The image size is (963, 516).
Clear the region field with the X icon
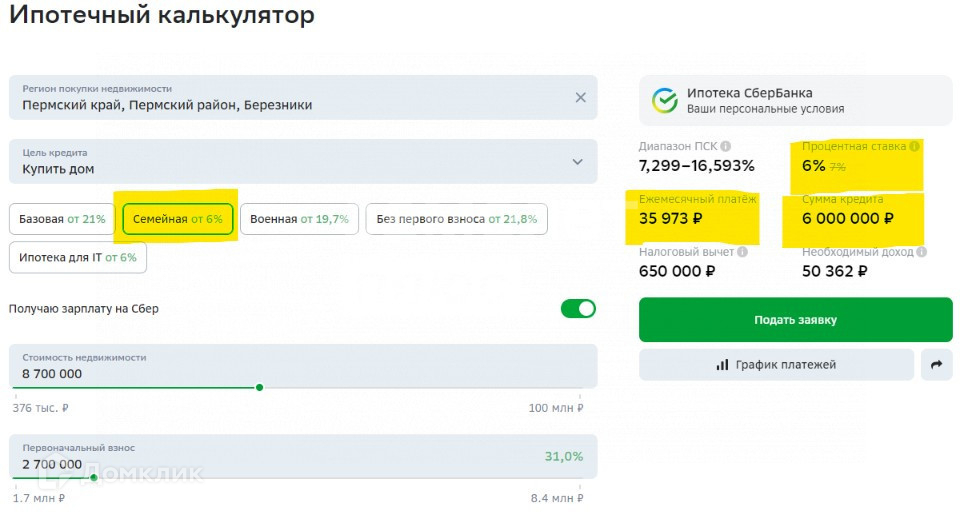click(x=580, y=97)
